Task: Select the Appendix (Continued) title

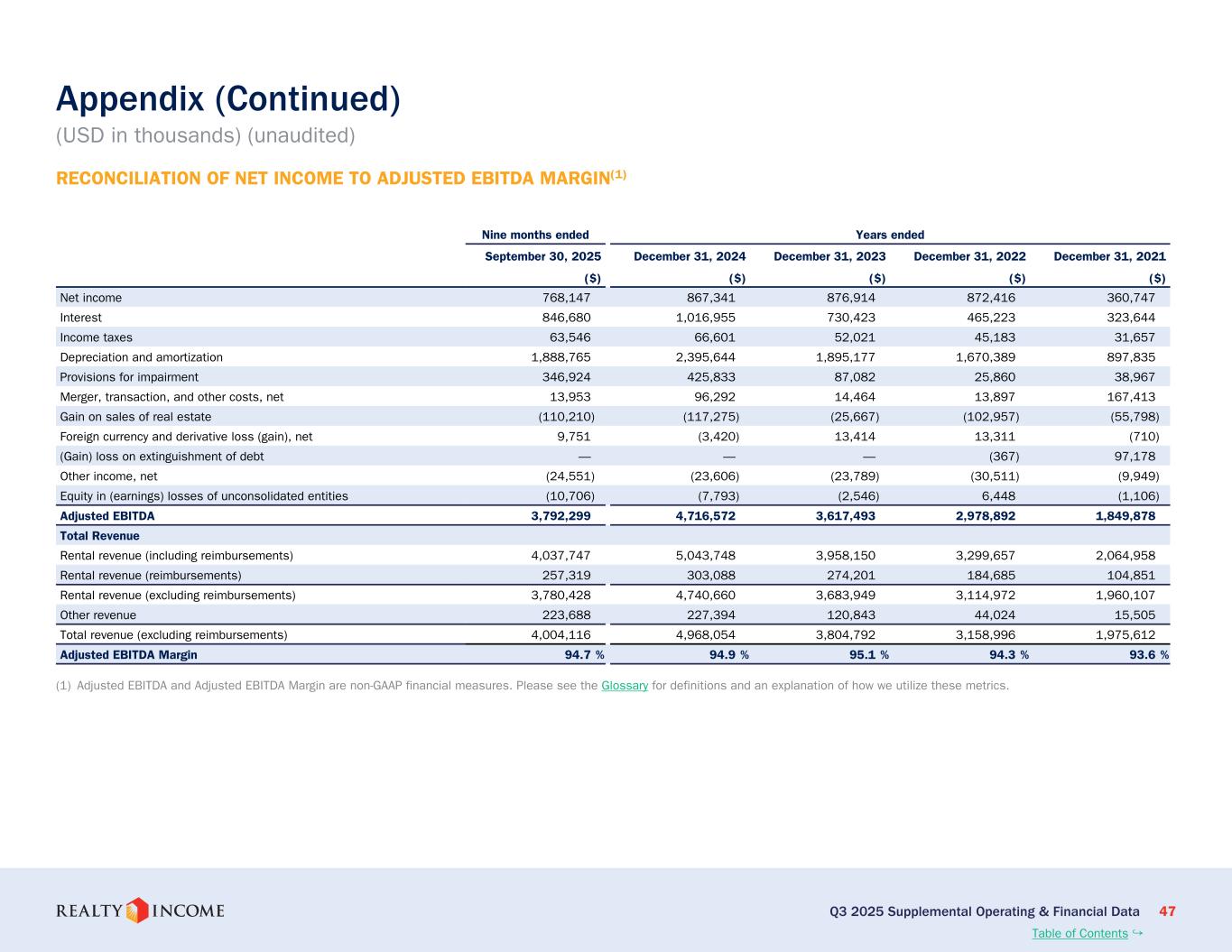Action: [227, 99]
